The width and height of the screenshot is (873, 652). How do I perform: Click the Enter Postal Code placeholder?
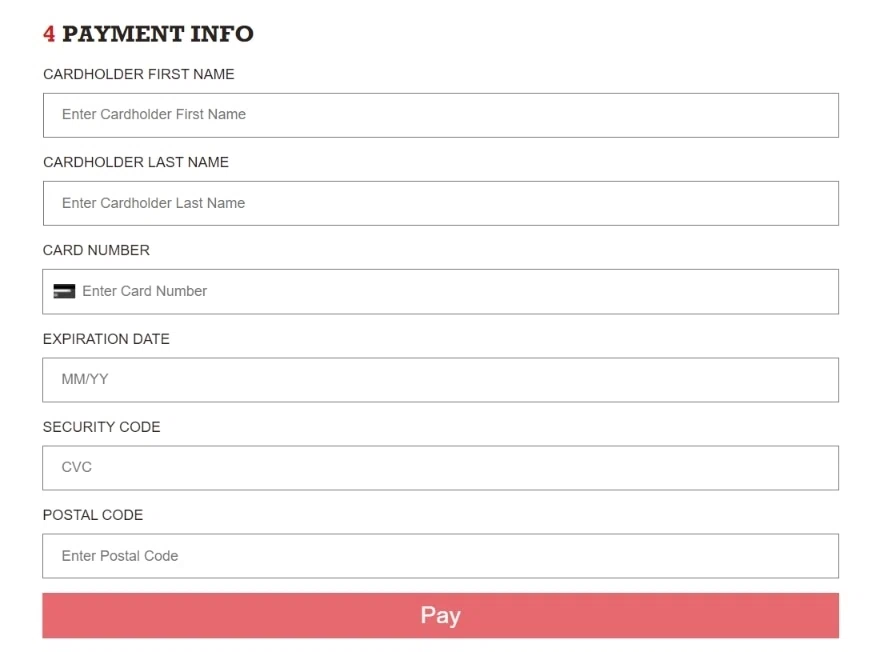pyautogui.click(x=120, y=556)
